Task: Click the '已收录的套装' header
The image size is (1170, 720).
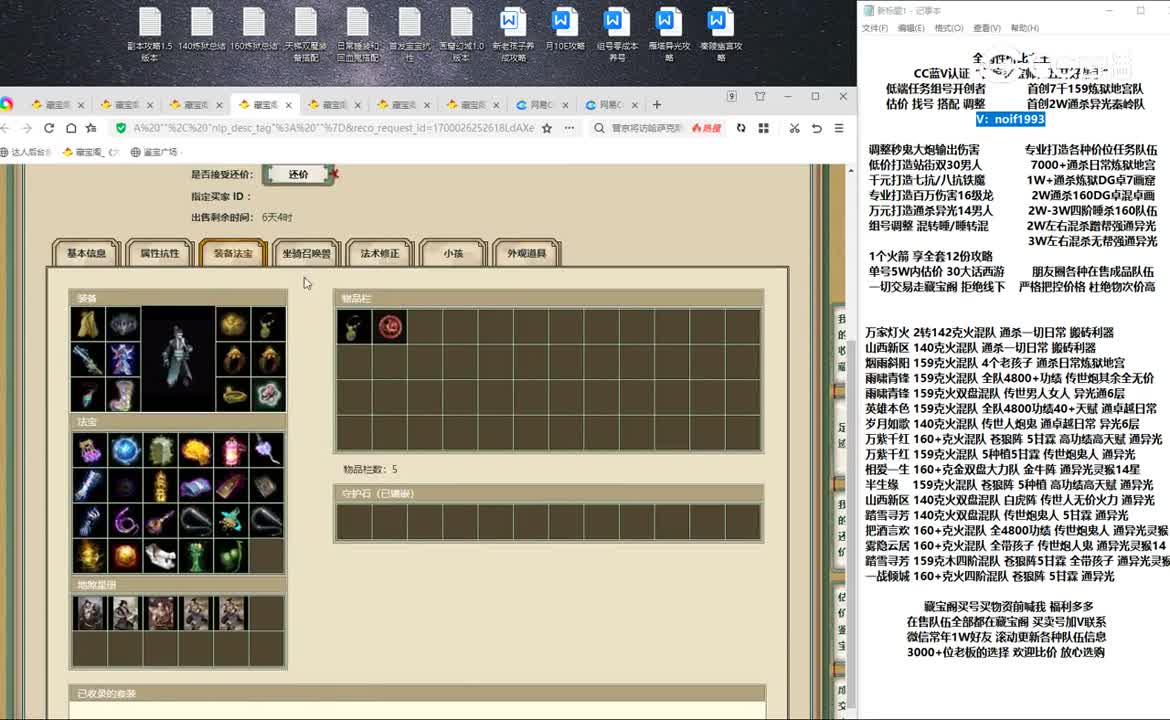Action: 107,693
